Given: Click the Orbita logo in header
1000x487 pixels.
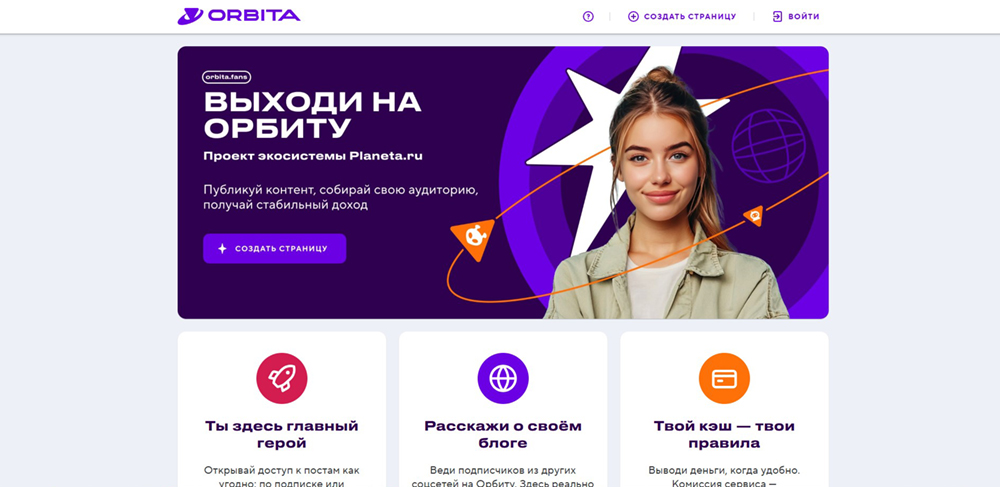Looking at the screenshot, I should 239,16.
